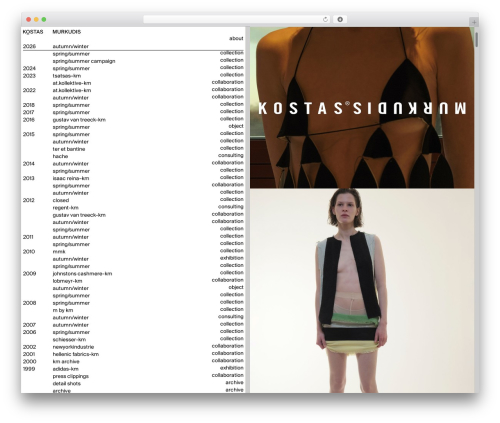The height and width of the screenshot is (423, 500).
Task: Open the 2016 gustav van treeck-km entry
Action: (x=79, y=120)
